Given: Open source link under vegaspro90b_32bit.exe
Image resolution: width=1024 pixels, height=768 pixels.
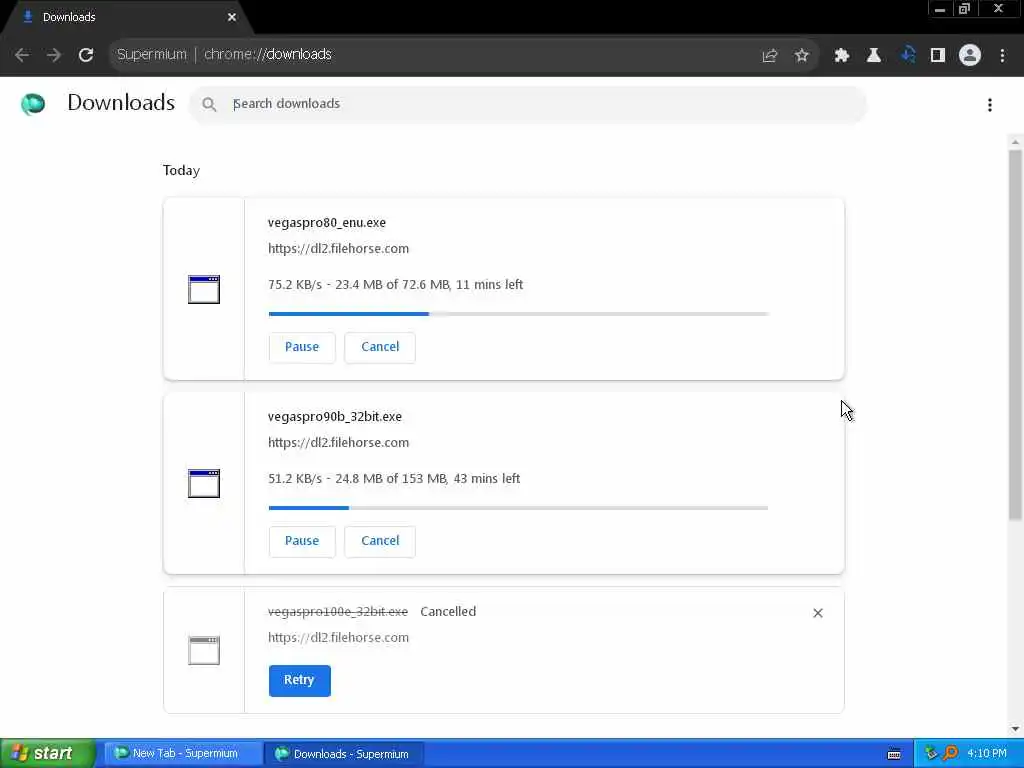Looking at the screenshot, I should pos(338,443).
